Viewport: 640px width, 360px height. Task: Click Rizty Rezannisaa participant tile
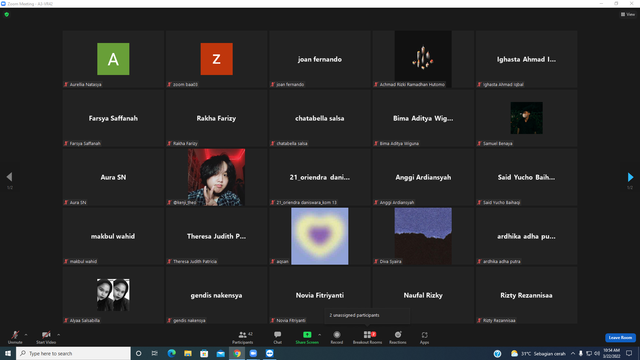(526, 295)
